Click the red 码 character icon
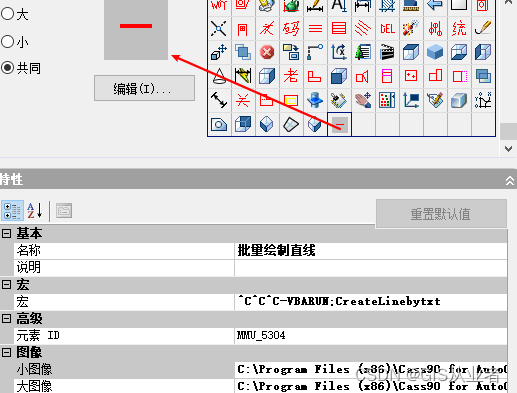 291,29
